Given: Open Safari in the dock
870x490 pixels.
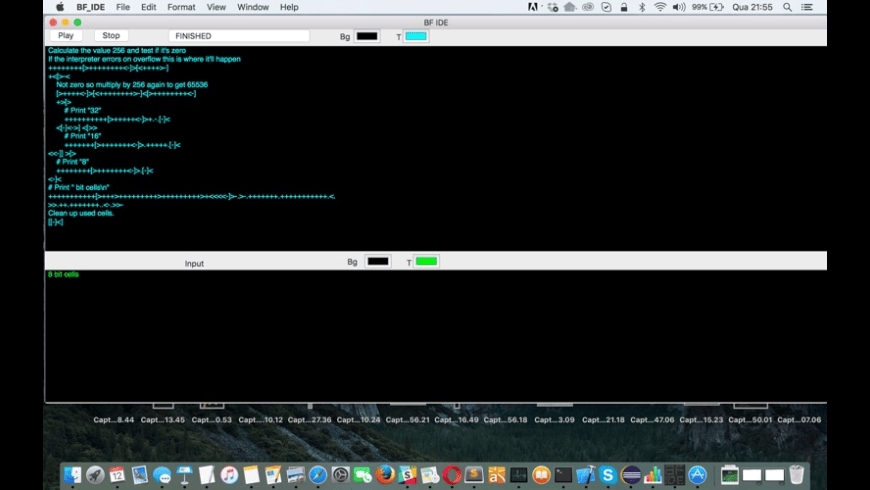Looking at the screenshot, I should [x=318, y=475].
